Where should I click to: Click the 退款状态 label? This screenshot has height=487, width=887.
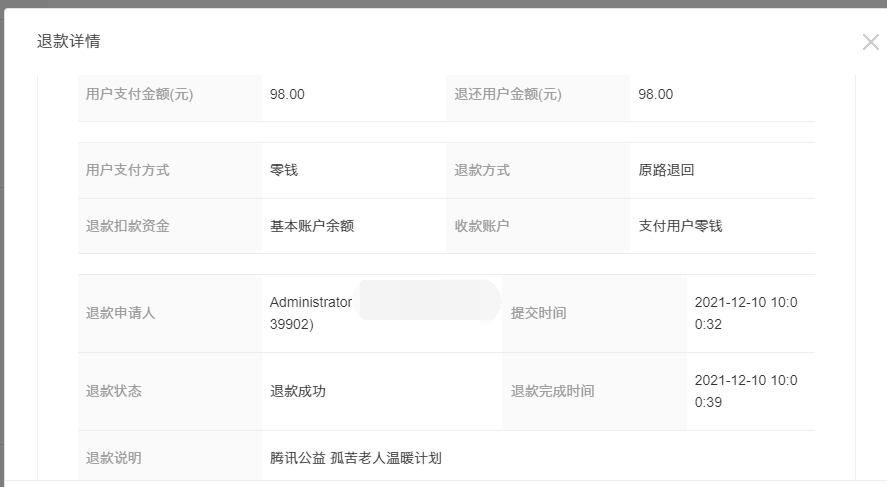coord(113,391)
